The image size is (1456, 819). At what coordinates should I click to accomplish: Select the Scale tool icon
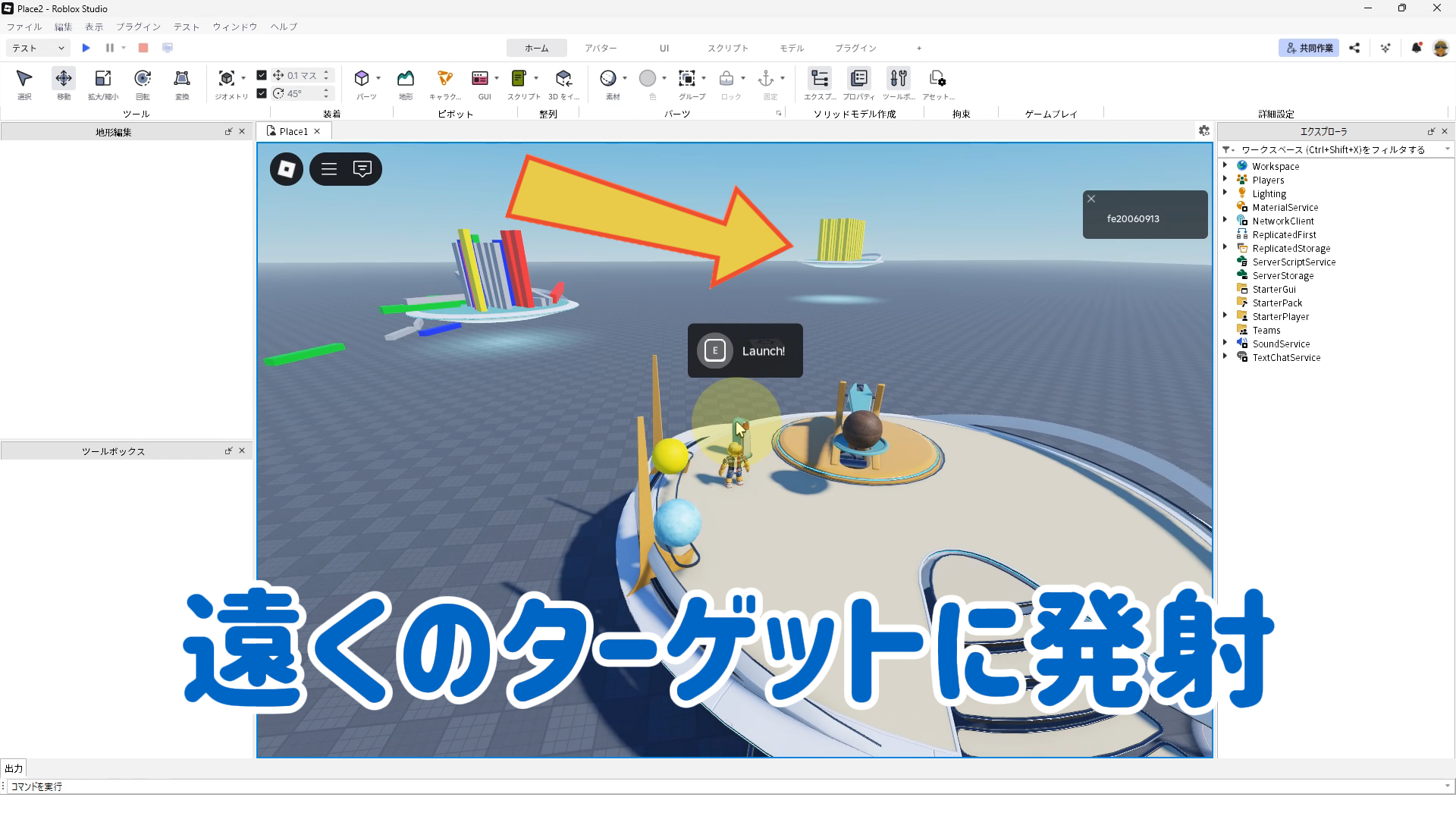coord(103,79)
